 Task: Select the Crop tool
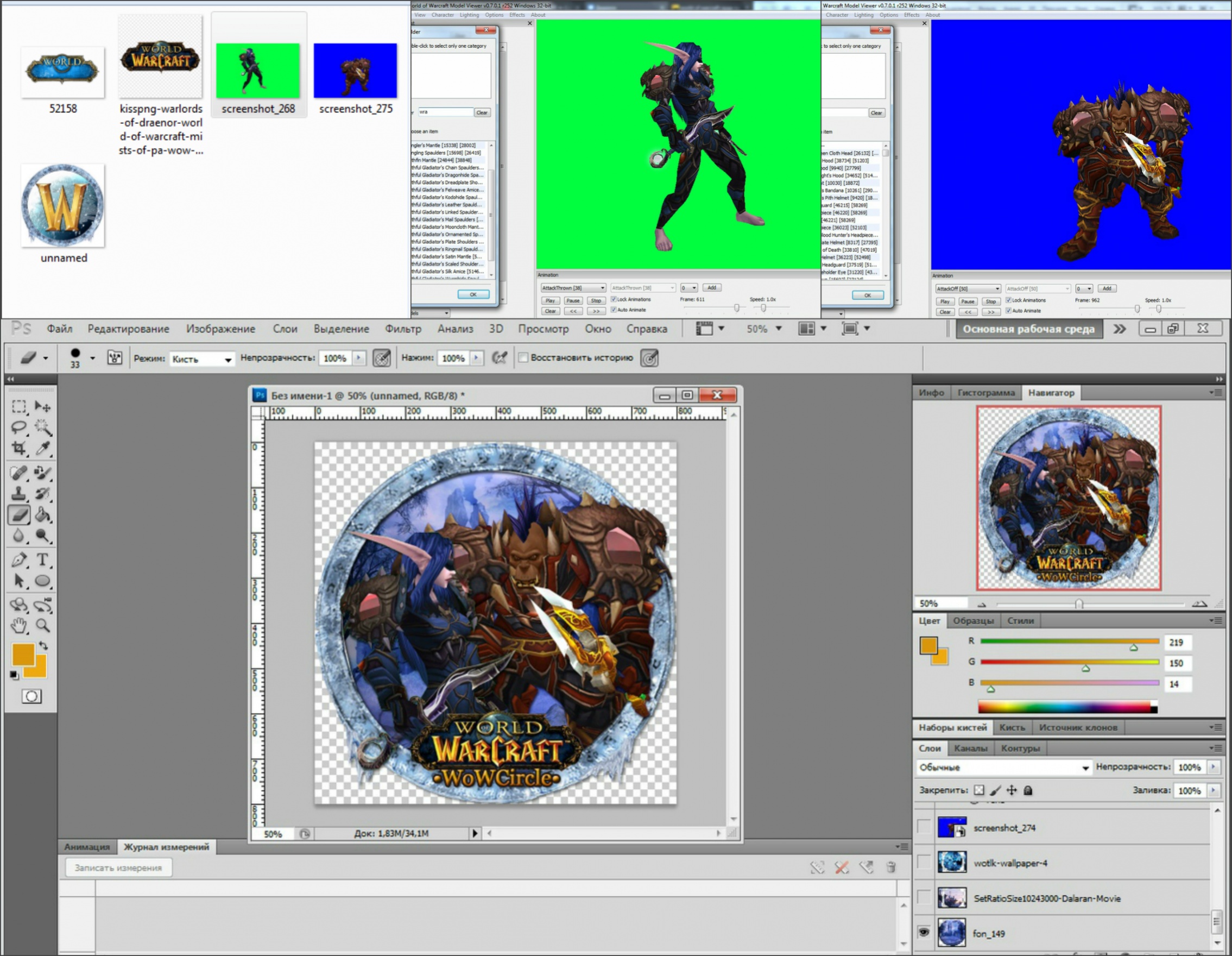pos(18,448)
